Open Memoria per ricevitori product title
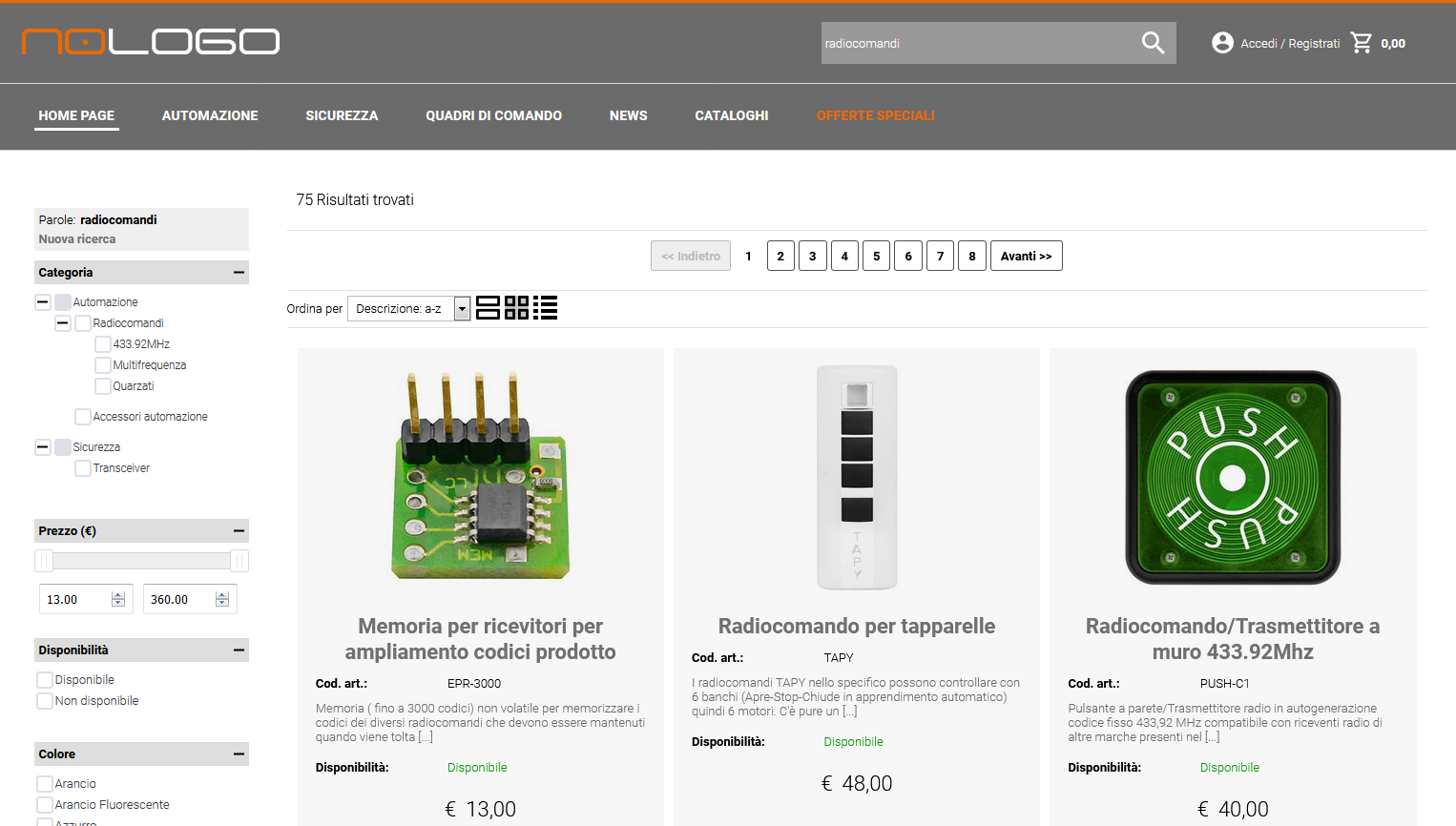Image resolution: width=1456 pixels, height=826 pixels. tap(481, 639)
